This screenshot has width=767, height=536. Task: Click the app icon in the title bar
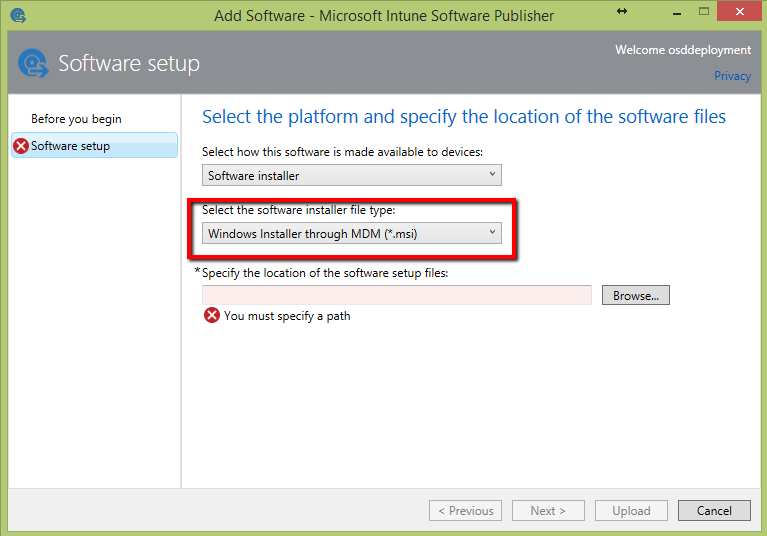[18, 15]
